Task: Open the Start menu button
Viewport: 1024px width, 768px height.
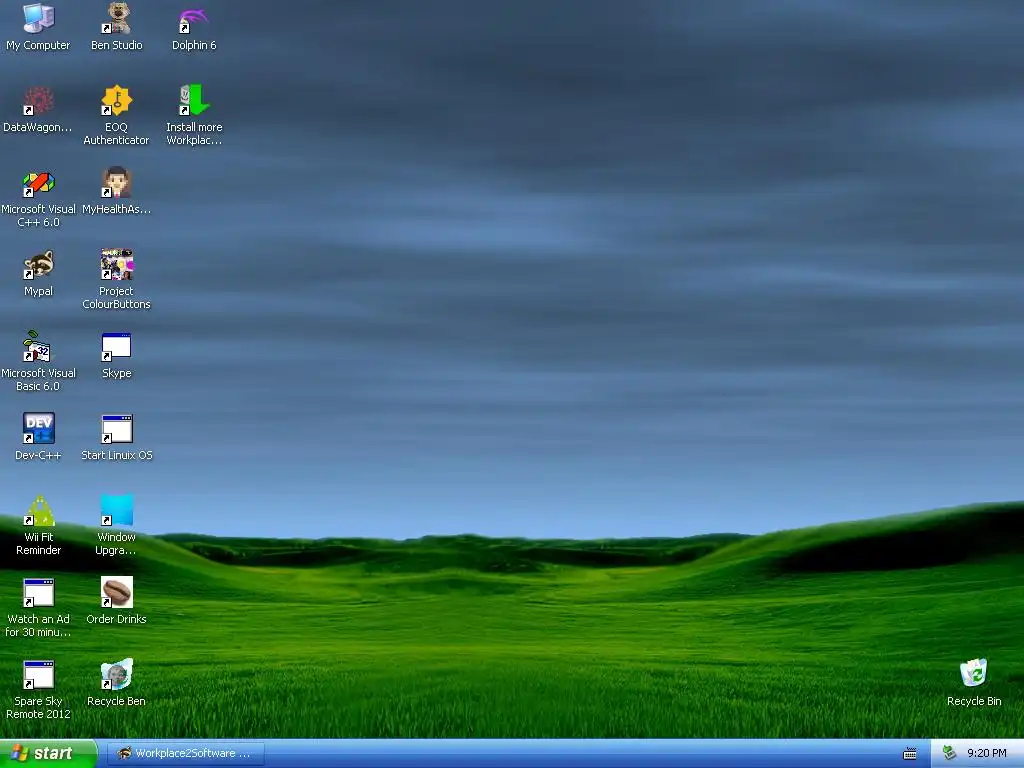Action: pos(48,753)
